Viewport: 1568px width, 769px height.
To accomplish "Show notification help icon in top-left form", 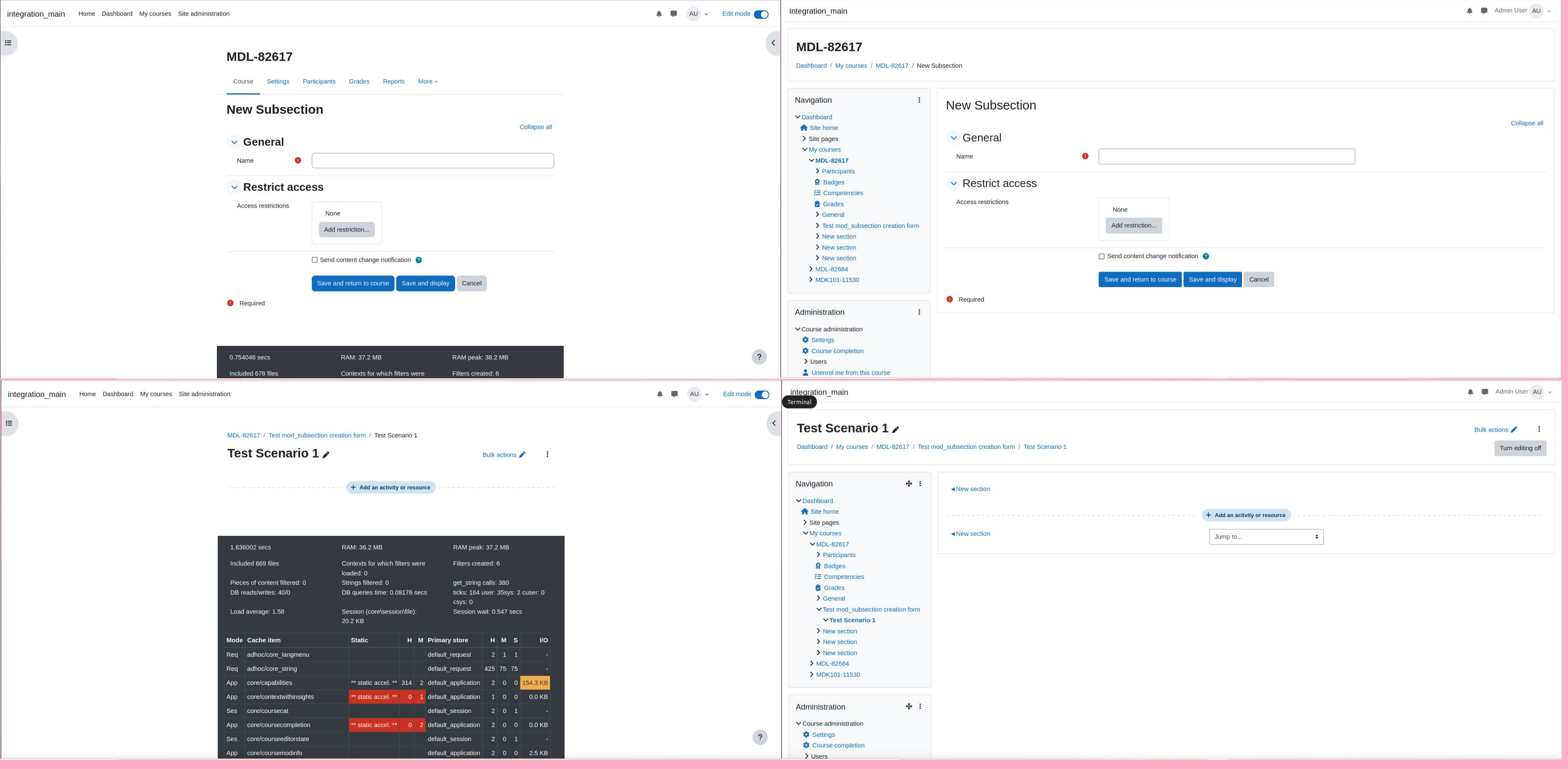I will (x=419, y=260).
